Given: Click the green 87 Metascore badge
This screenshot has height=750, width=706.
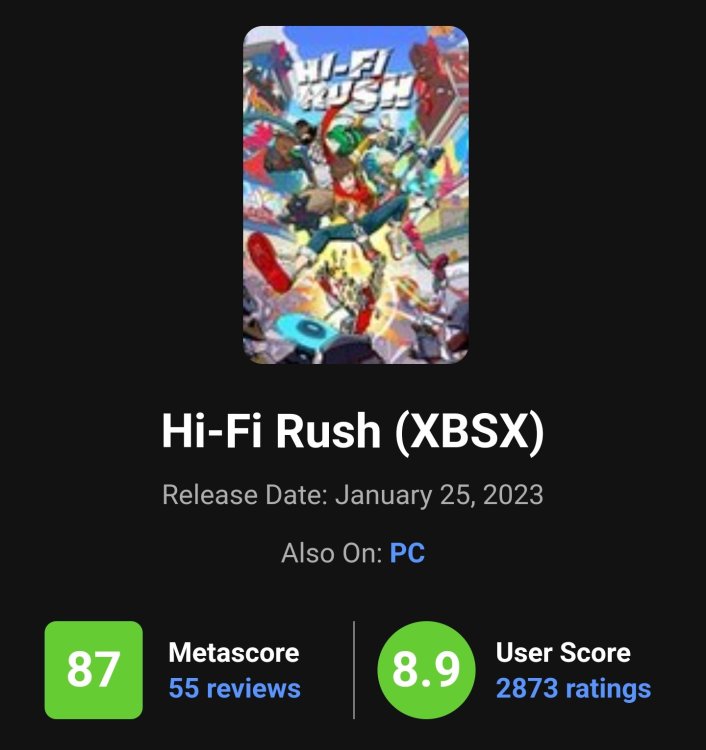Looking at the screenshot, I should pyautogui.click(x=93, y=670).
